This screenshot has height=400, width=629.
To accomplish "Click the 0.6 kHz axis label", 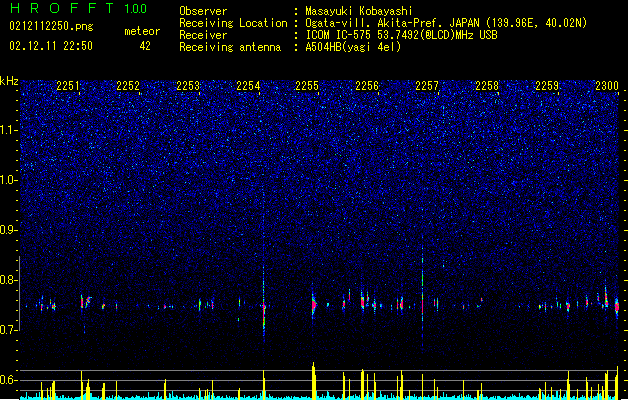I will [9, 380].
